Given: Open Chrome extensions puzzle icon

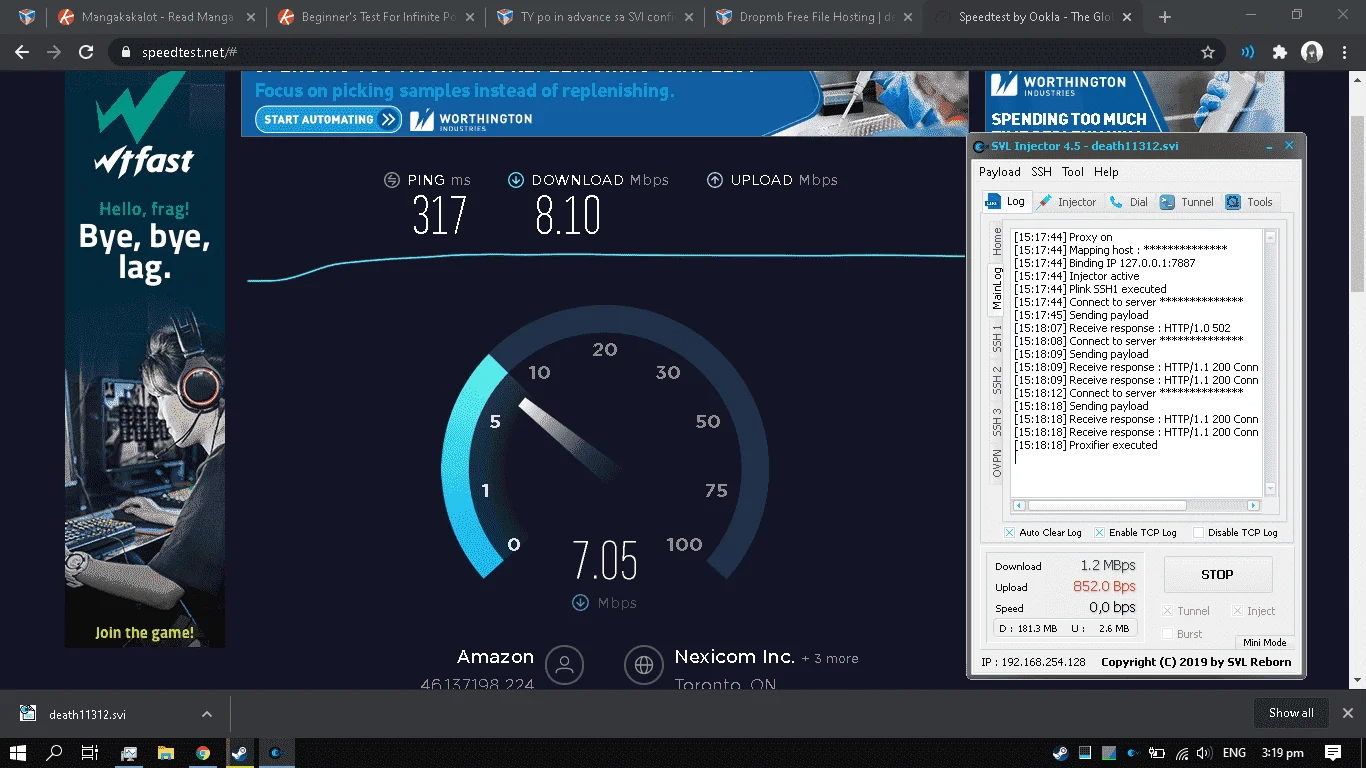Looking at the screenshot, I should point(1280,52).
